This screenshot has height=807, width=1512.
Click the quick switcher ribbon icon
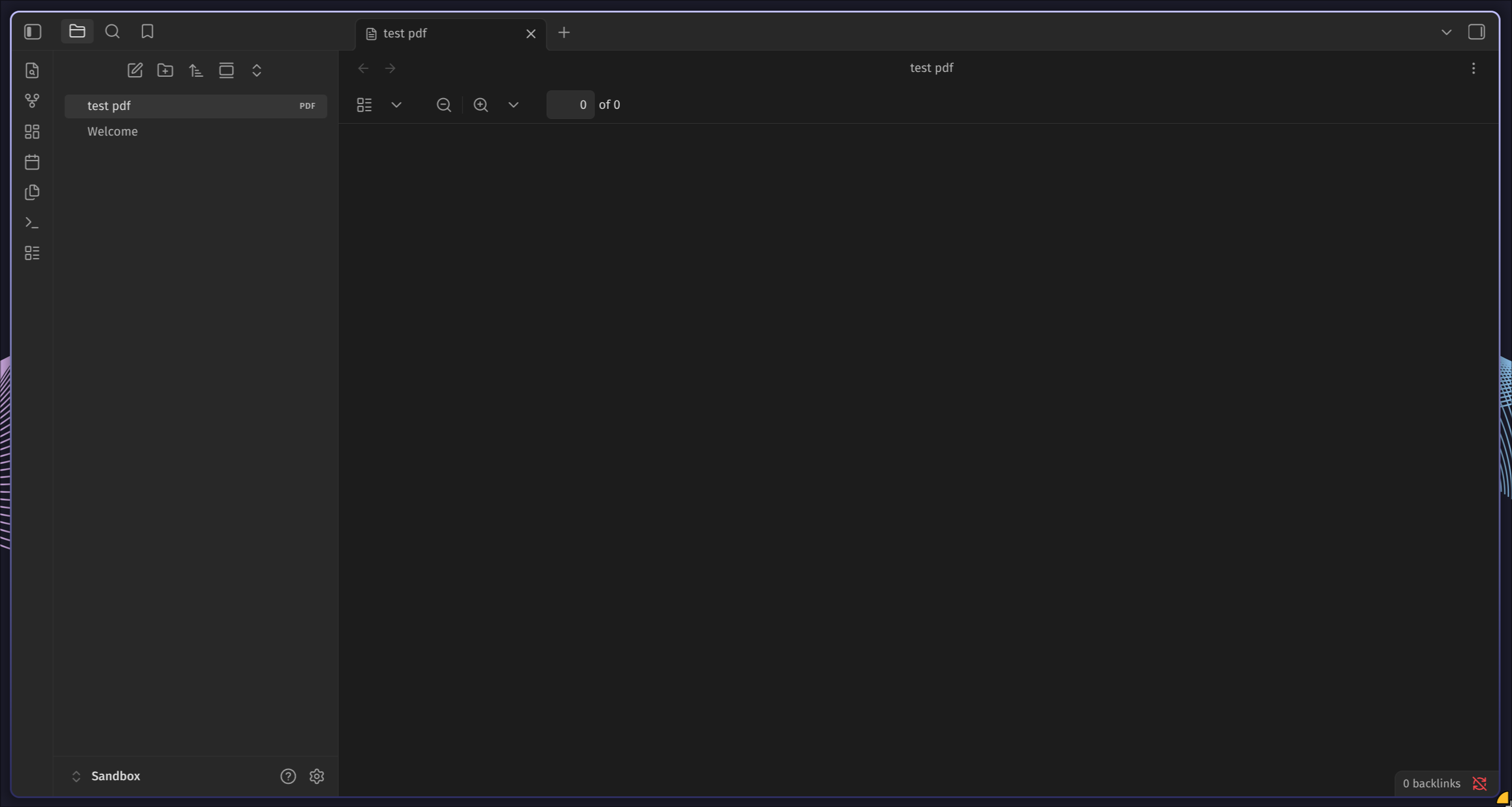pos(32,70)
